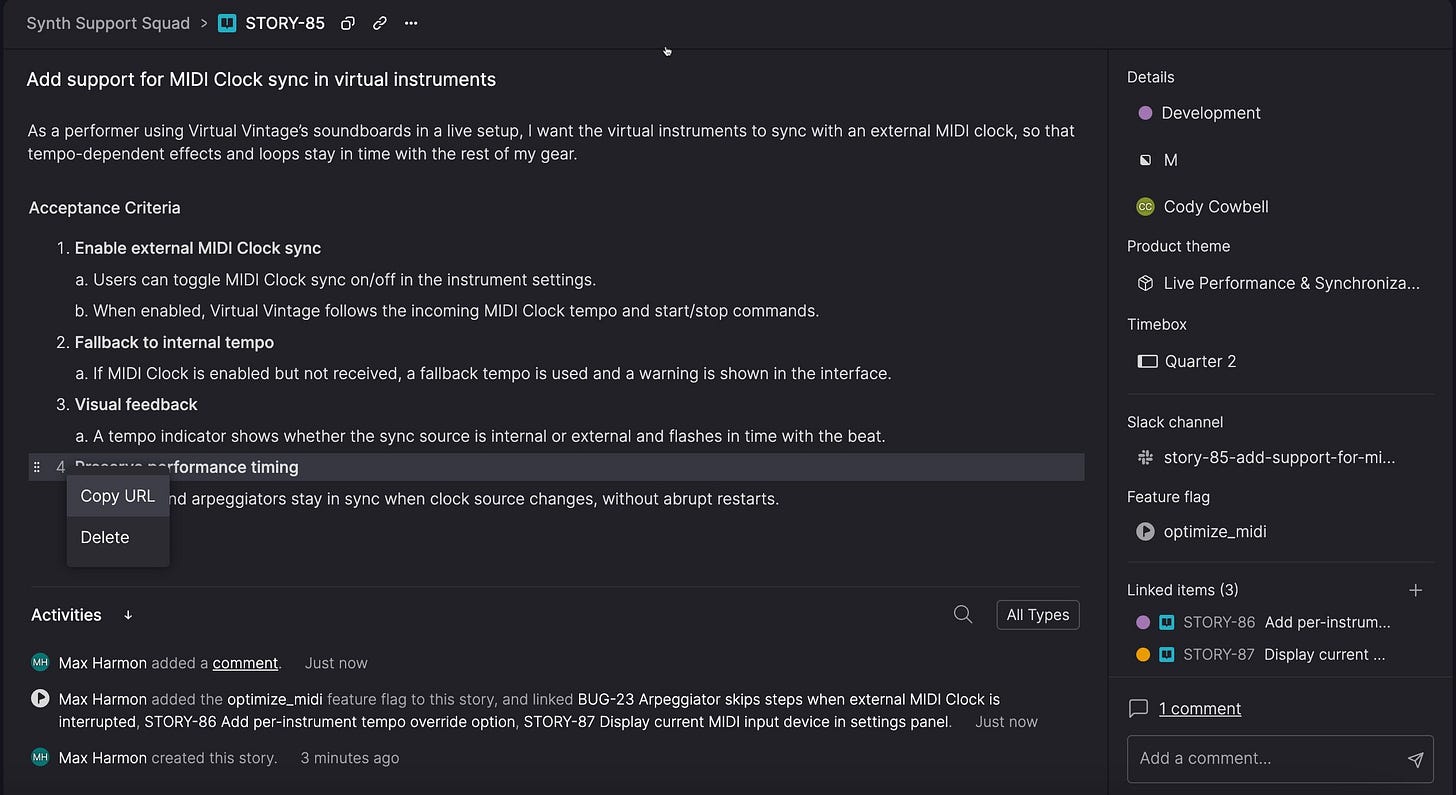Send the comment with the arrow icon

1415,759
